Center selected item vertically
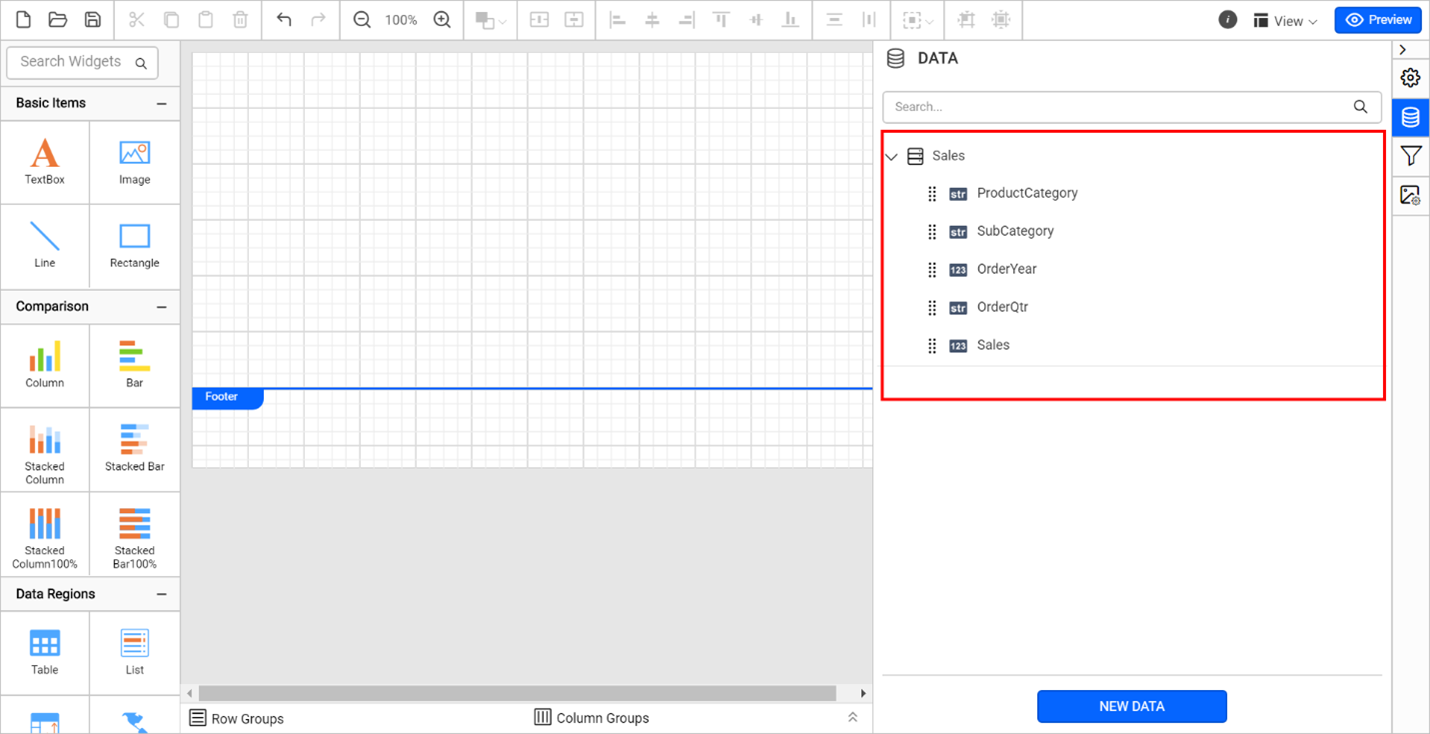The width and height of the screenshot is (1430, 734). [x=573, y=20]
